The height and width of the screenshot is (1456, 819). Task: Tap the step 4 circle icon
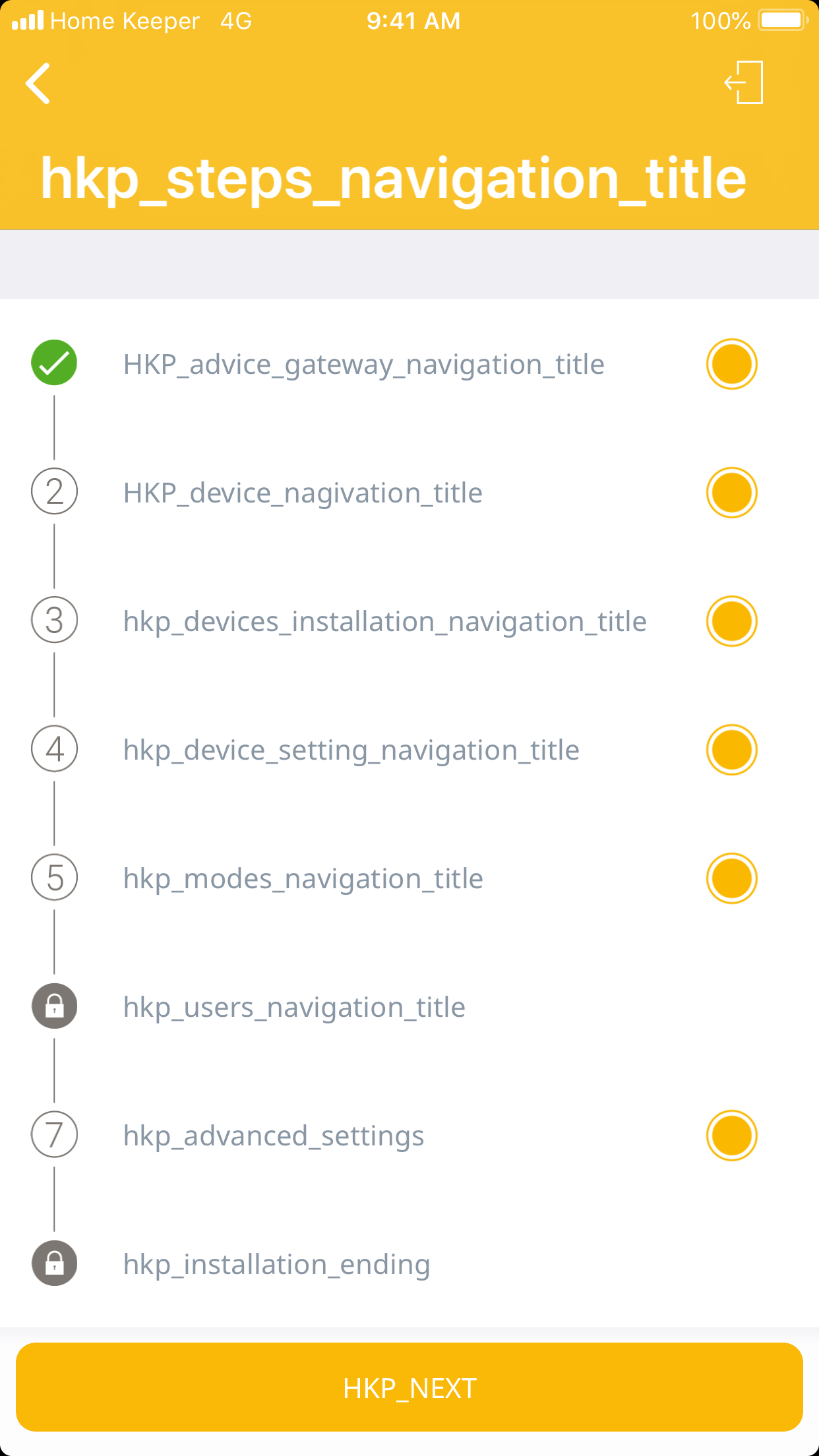tap(54, 749)
